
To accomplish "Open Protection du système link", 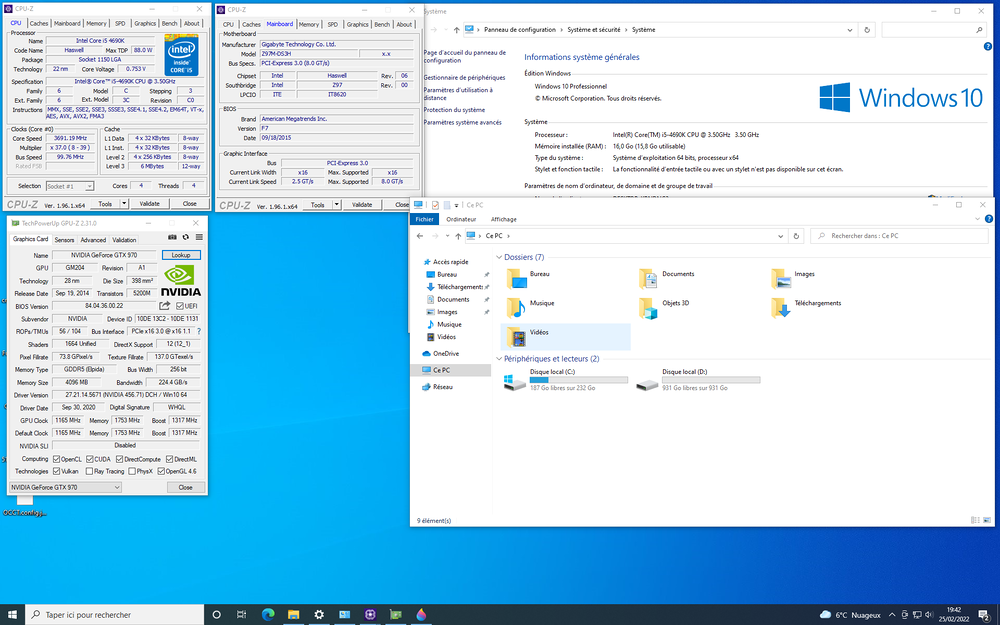I will [454, 110].
